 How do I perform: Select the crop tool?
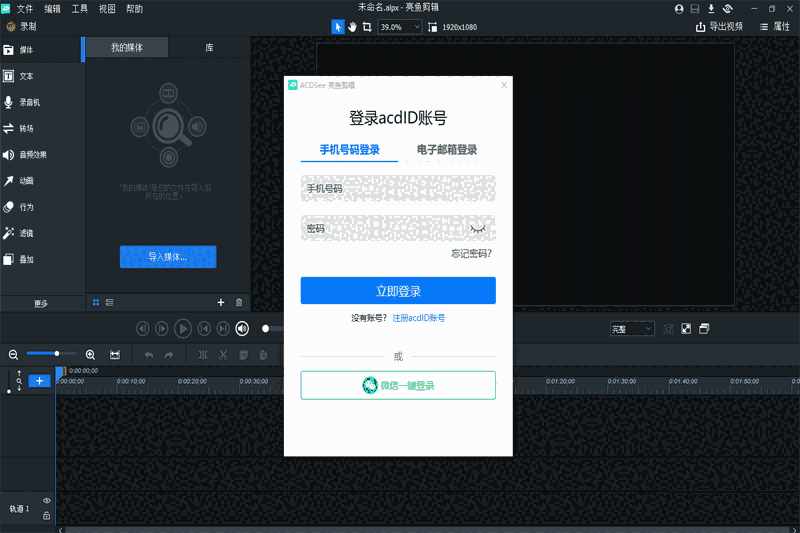coord(367,27)
